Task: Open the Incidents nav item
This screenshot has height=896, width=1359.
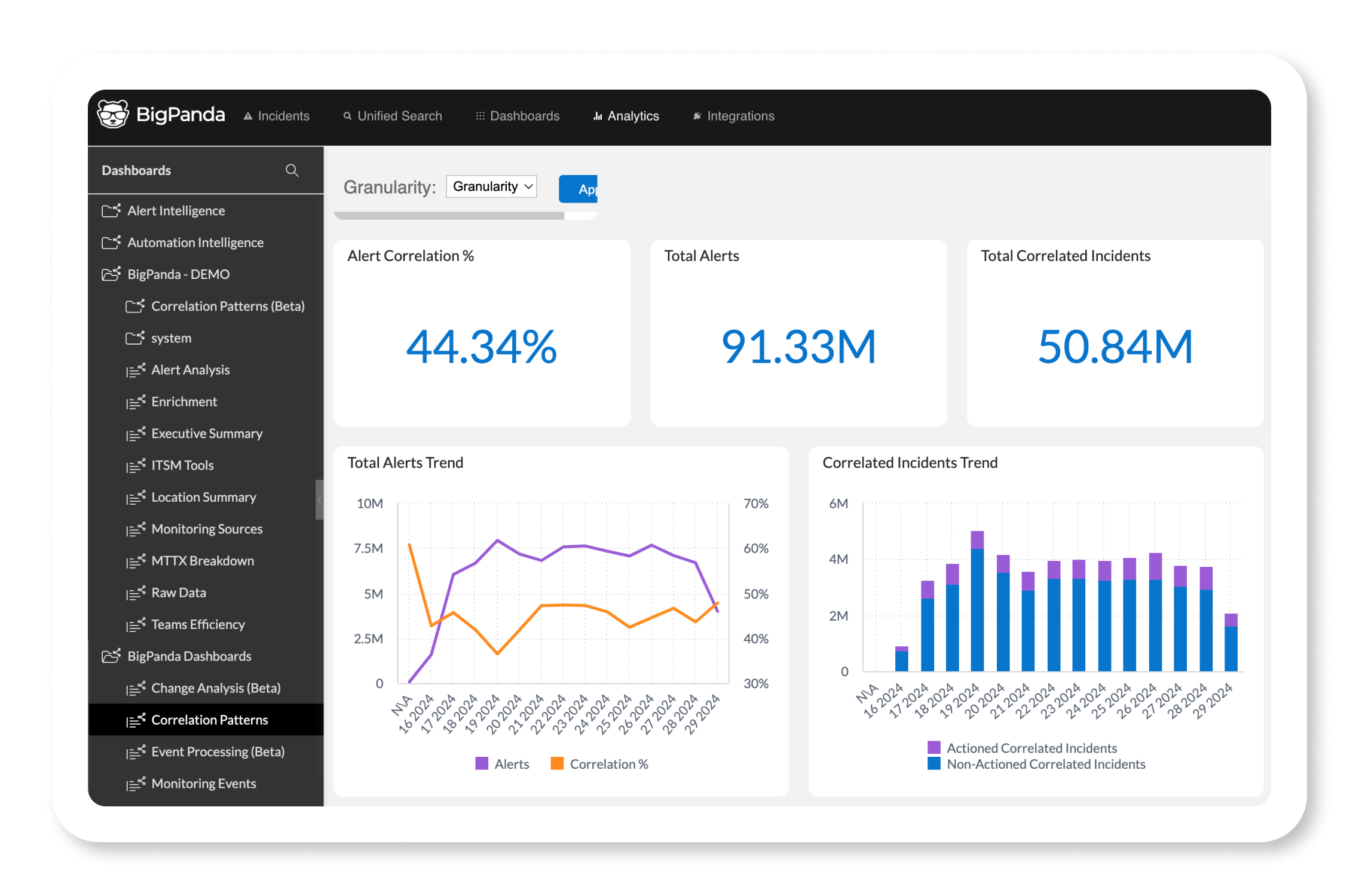Action: [x=276, y=116]
